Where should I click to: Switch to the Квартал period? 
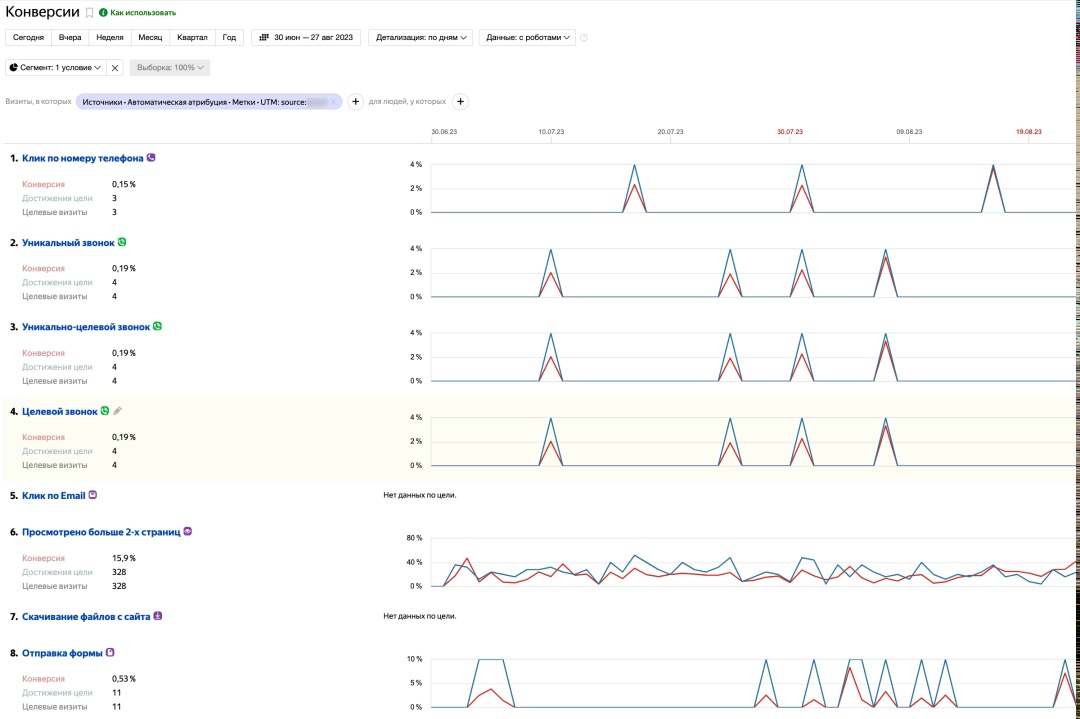pos(191,38)
